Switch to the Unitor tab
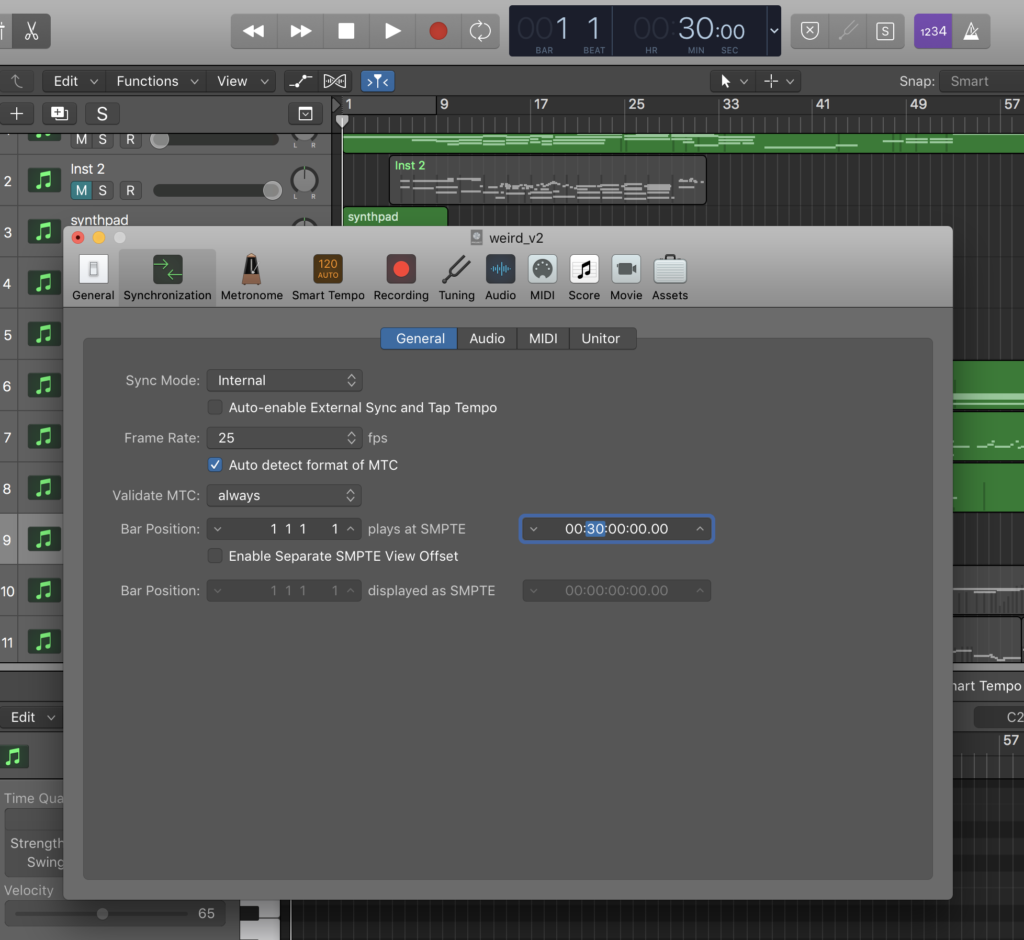The width and height of the screenshot is (1024, 940). [x=601, y=338]
